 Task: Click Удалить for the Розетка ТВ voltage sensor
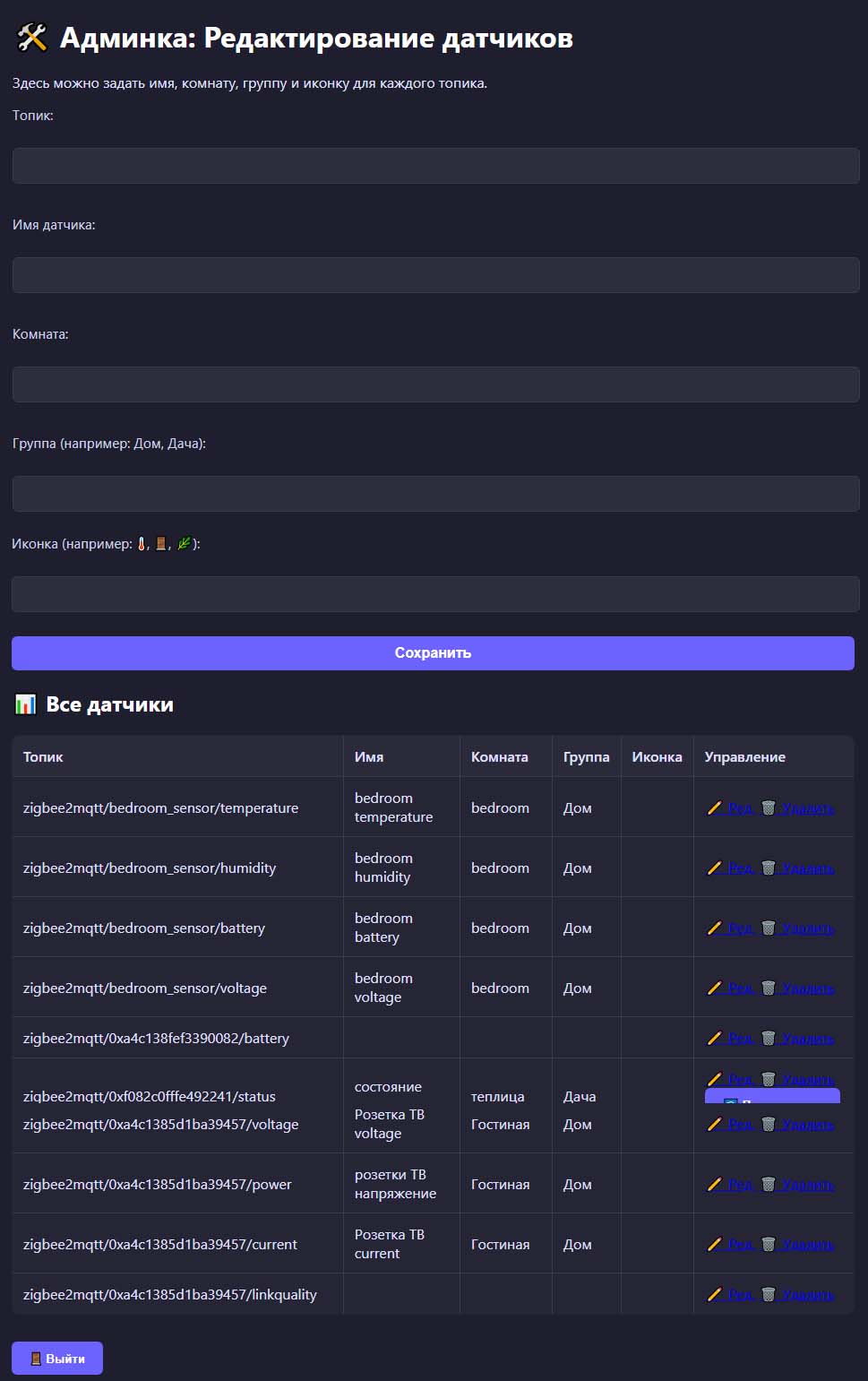[809, 1123]
